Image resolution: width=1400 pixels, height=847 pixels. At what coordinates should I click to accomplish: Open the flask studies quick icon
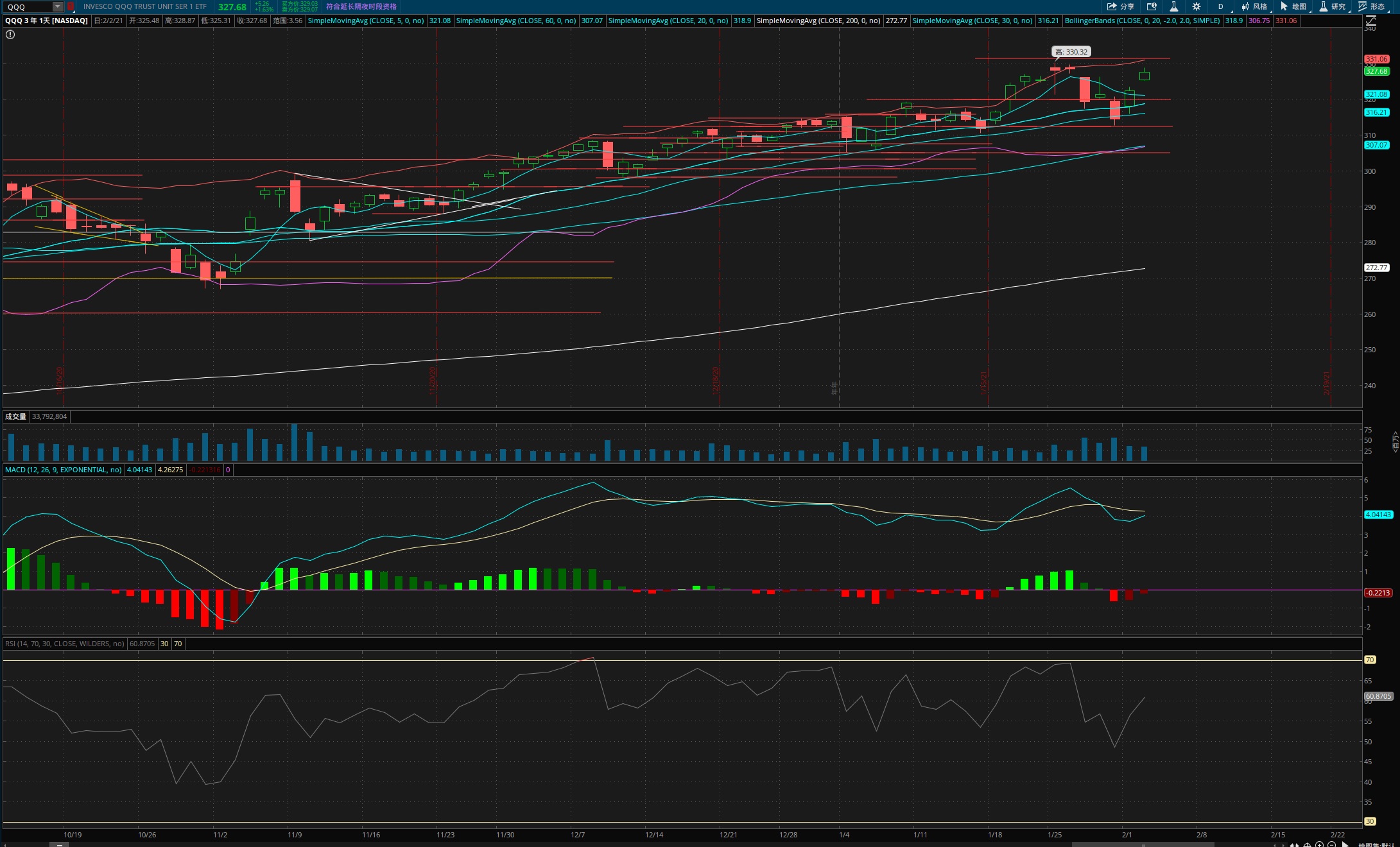tap(1173, 6)
